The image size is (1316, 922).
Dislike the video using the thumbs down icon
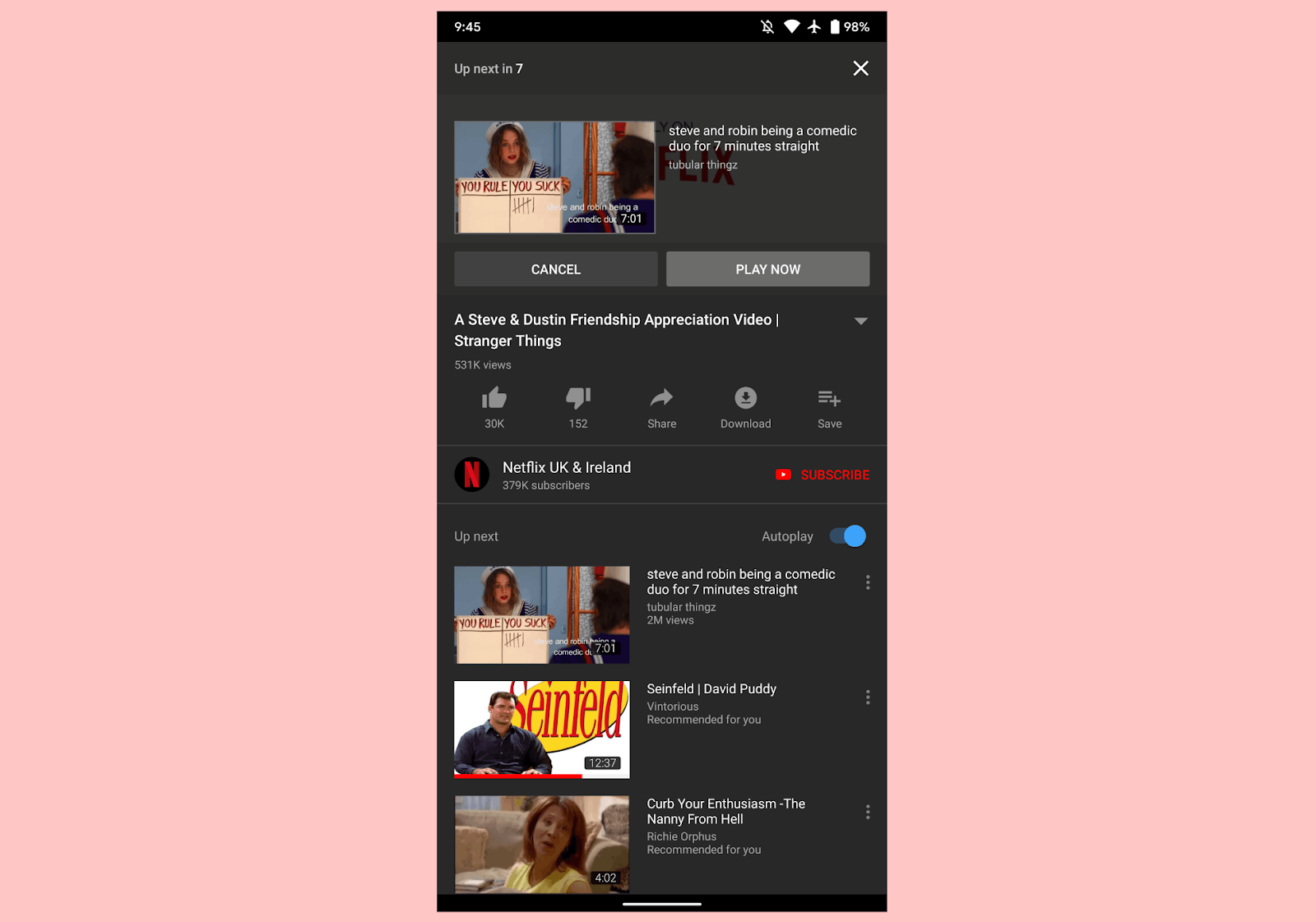pyautogui.click(x=578, y=398)
